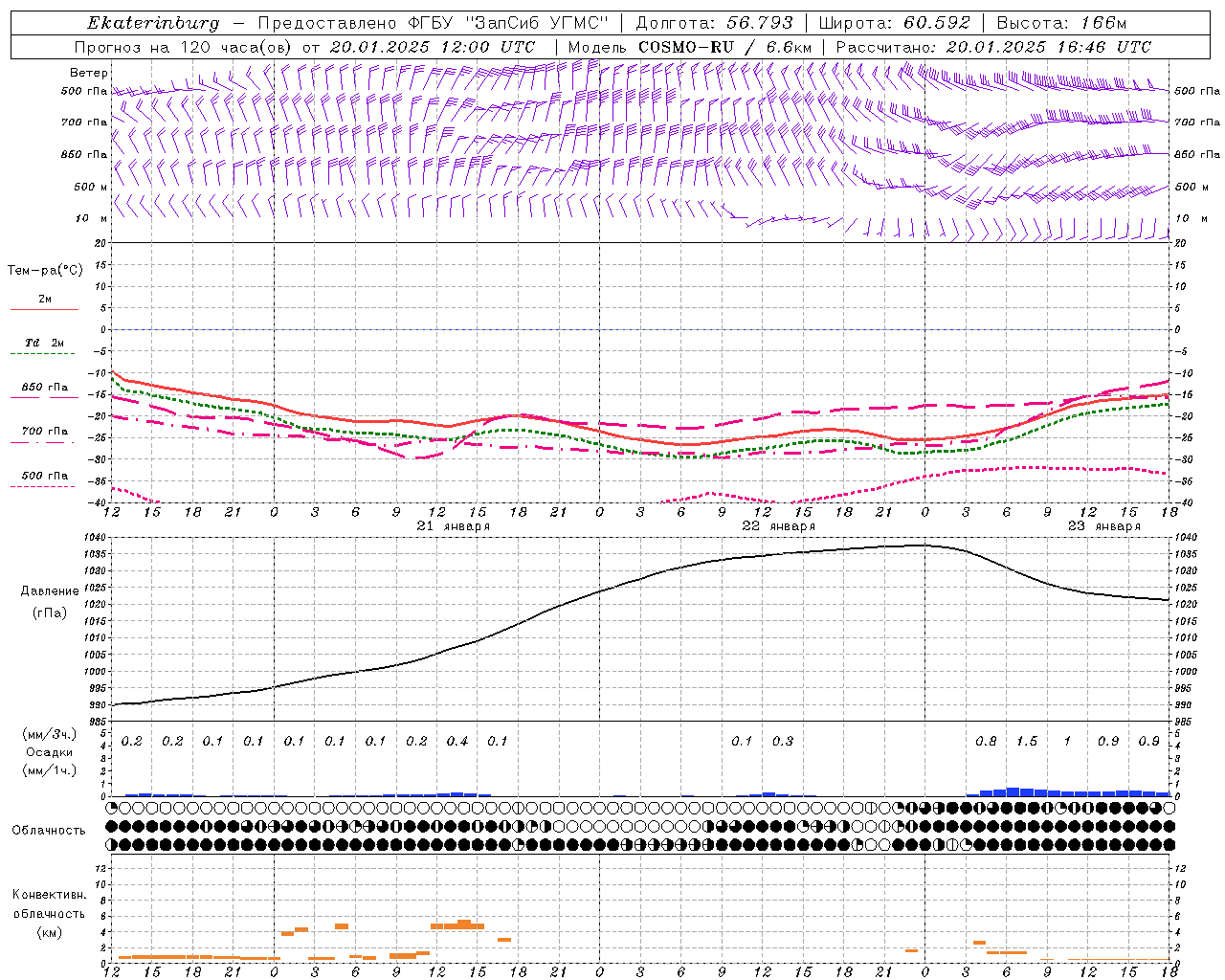The width and height of the screenshot is (1225, 980).
Task: Click the "Высота: 166м" header text
Action: pos(1061,23)
